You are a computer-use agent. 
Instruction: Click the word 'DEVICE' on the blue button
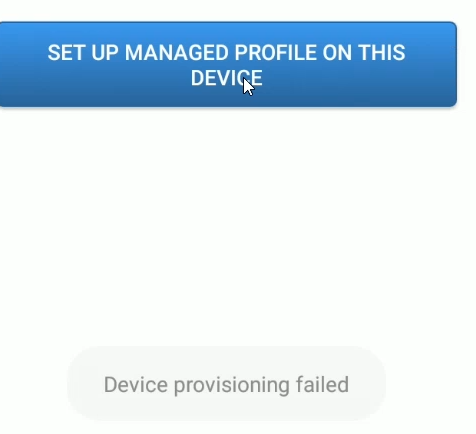pyautogui.click(x=227, y=78)
